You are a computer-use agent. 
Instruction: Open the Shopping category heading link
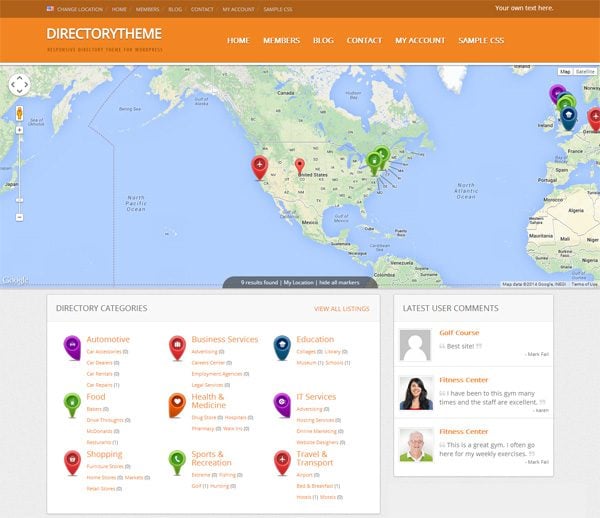(x=104, y=454)
